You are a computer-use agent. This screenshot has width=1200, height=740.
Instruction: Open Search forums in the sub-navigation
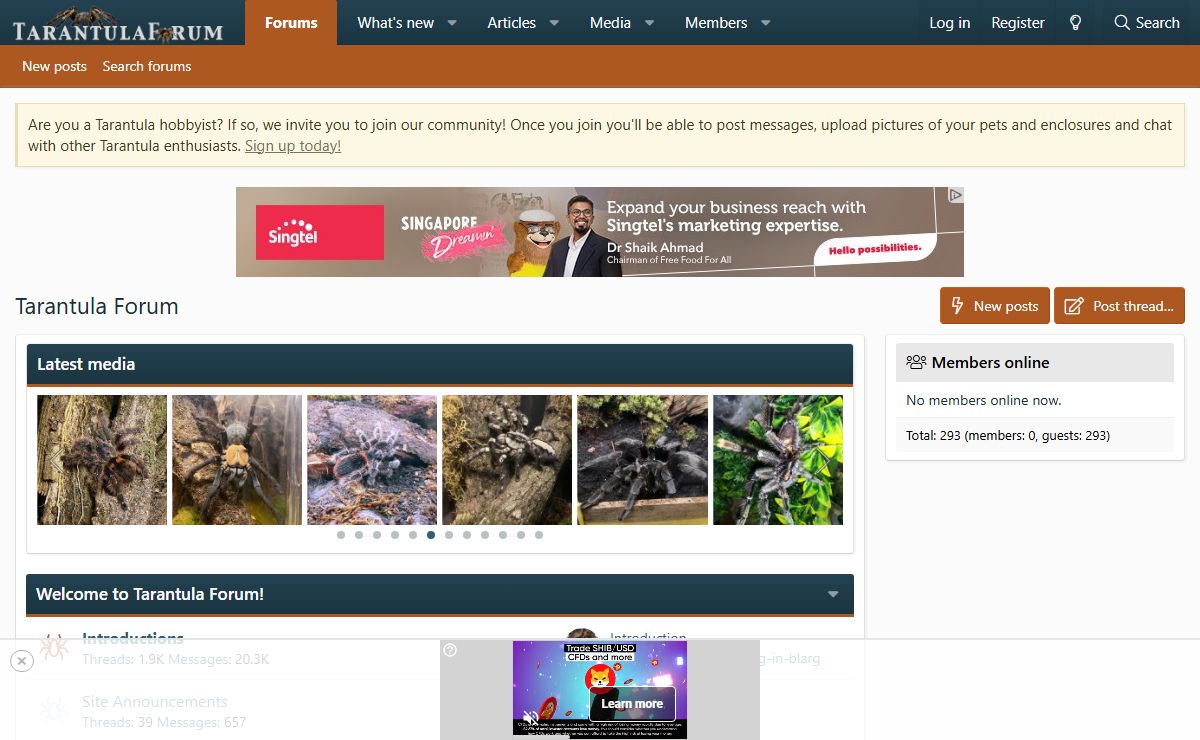click(147, 66)
